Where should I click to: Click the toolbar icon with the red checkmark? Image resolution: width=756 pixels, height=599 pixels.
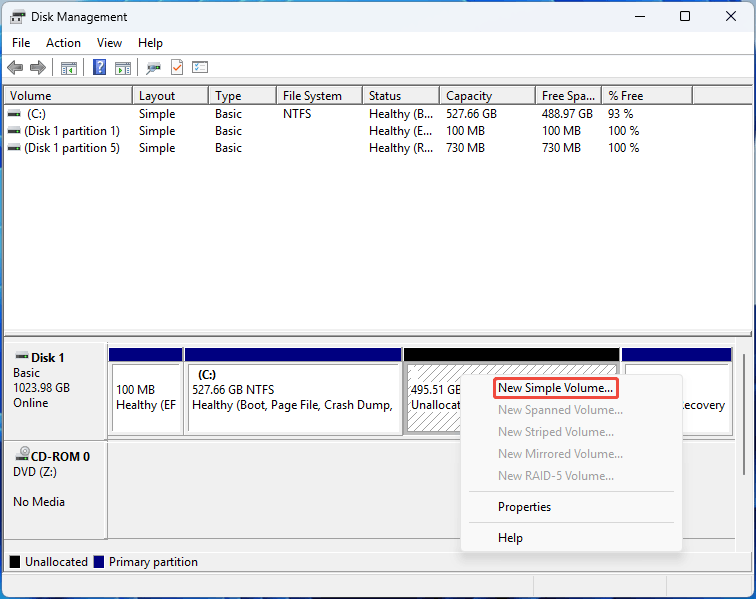point(177,68)
